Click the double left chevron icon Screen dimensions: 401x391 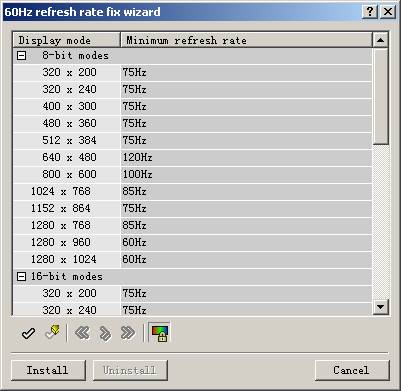point(82,333)
